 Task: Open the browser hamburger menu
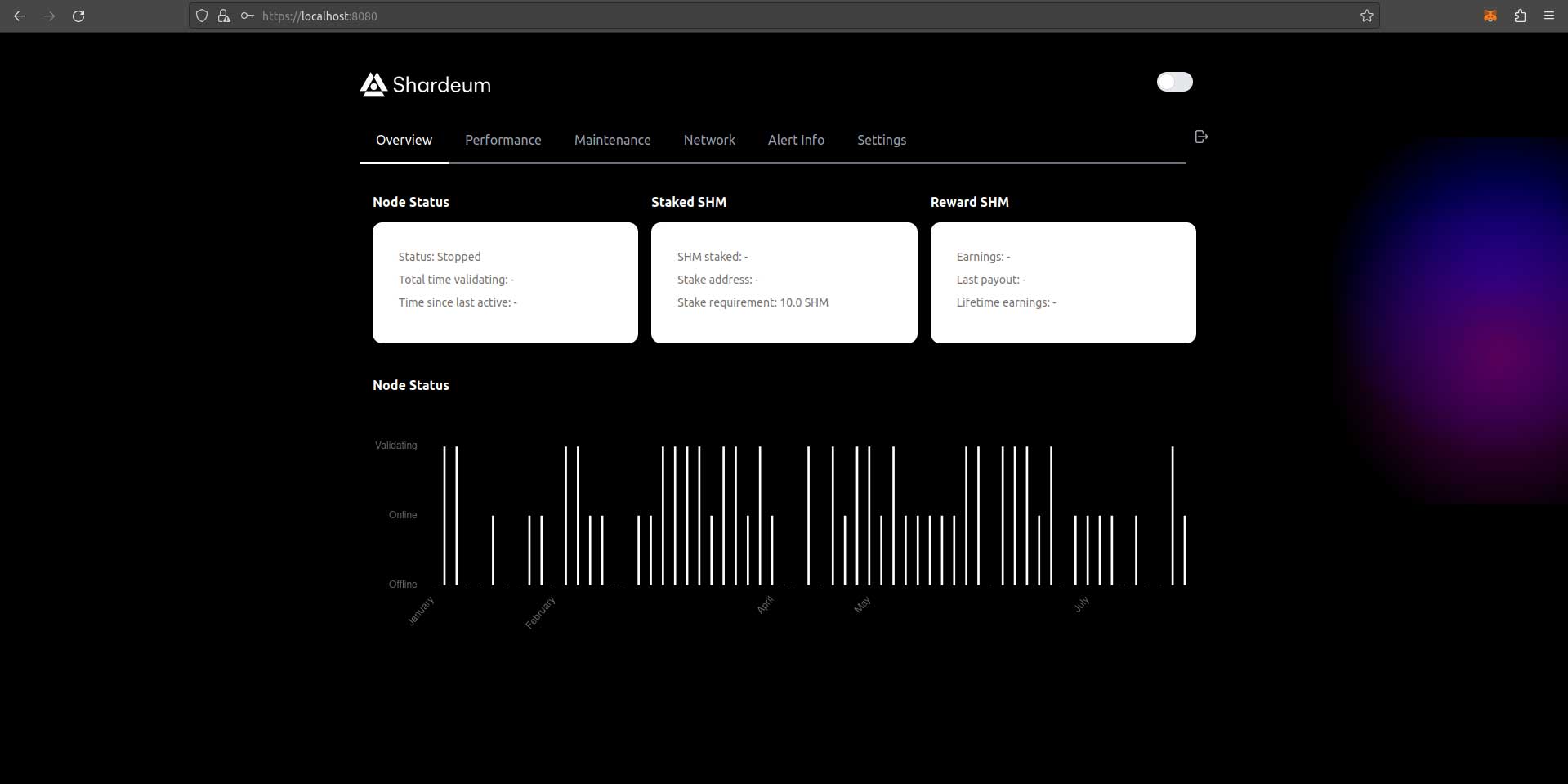tap(1548, 16)
